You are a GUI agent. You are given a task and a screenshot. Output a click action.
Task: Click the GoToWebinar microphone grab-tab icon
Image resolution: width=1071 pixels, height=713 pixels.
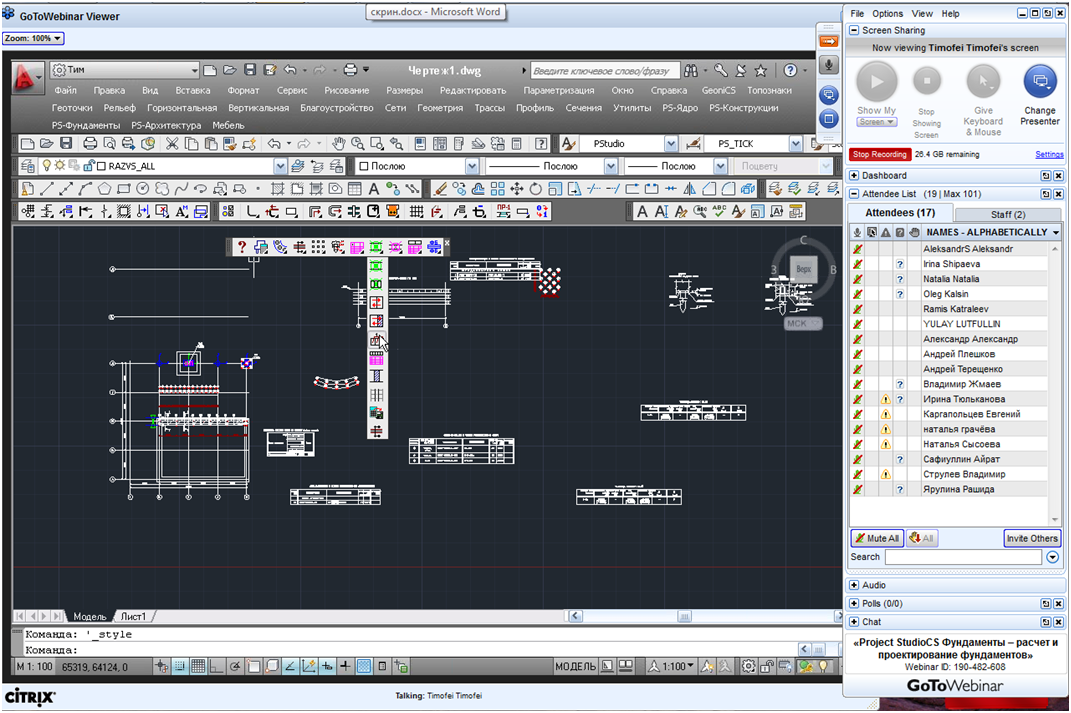[x=829, y=65]
